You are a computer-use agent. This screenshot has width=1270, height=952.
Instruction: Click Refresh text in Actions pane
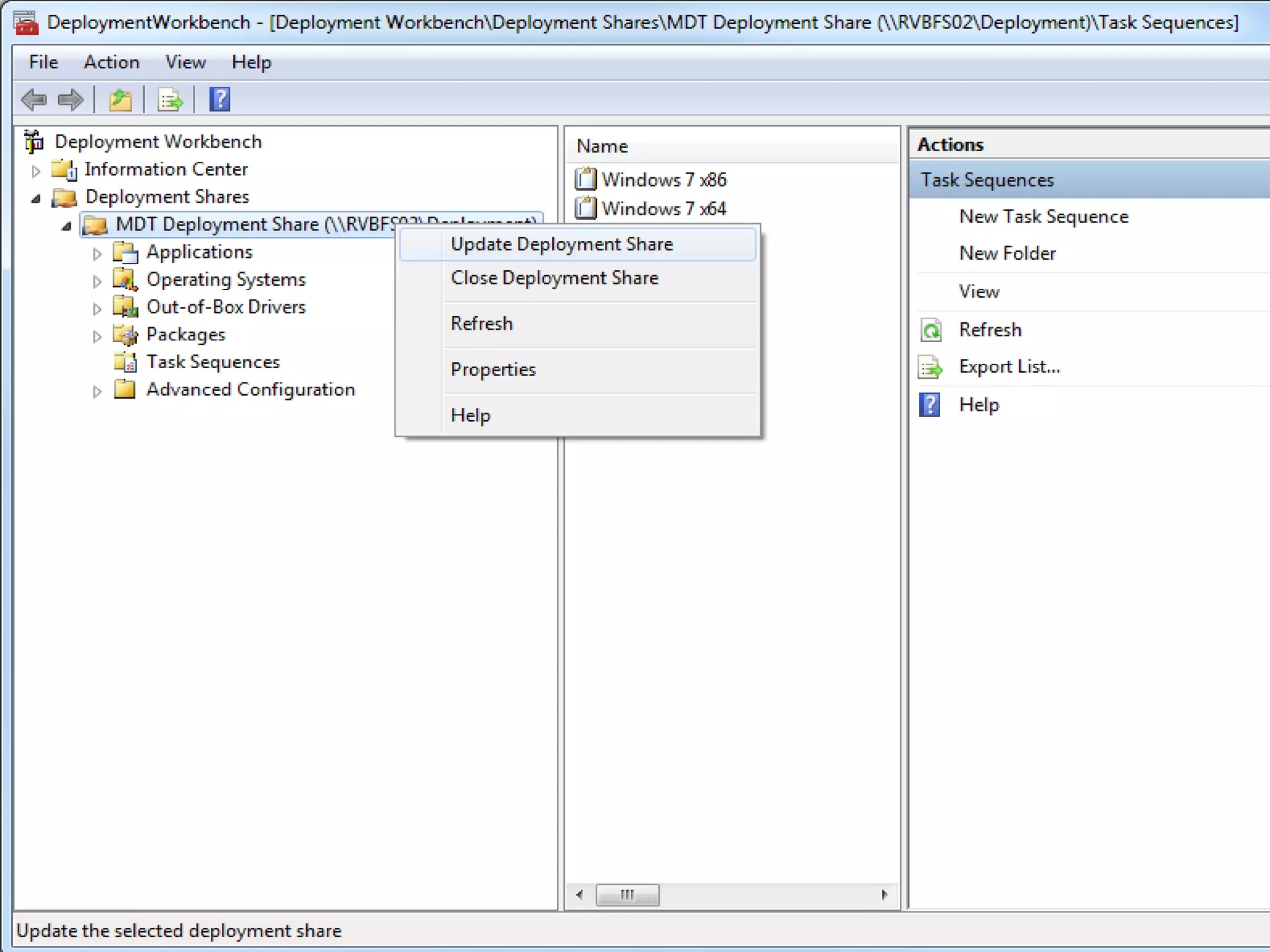pos(990,330)
